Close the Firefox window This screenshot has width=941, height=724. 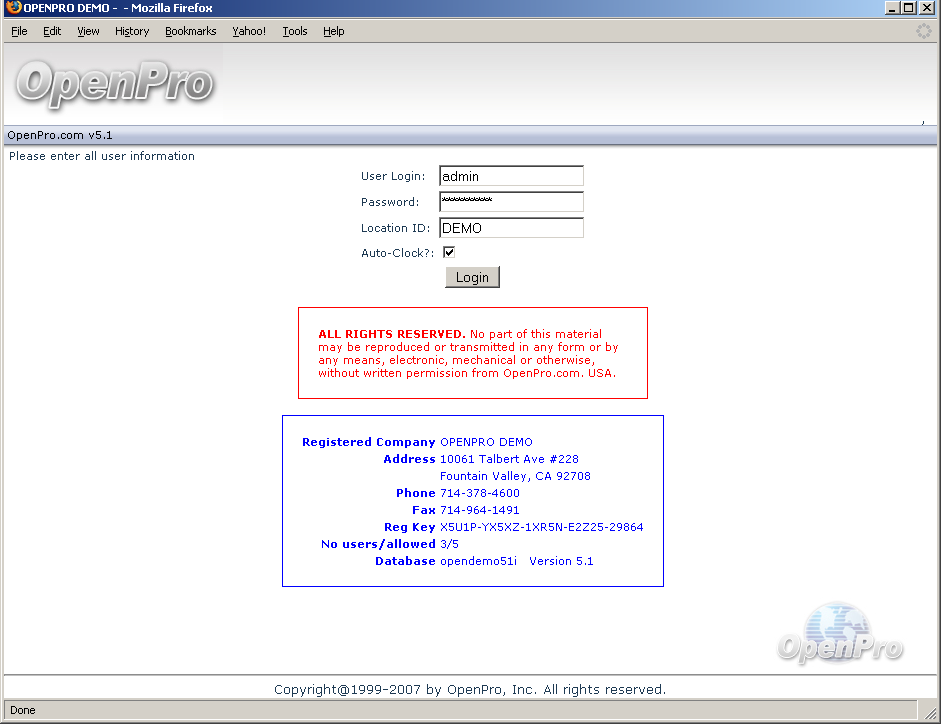[927, 8]
